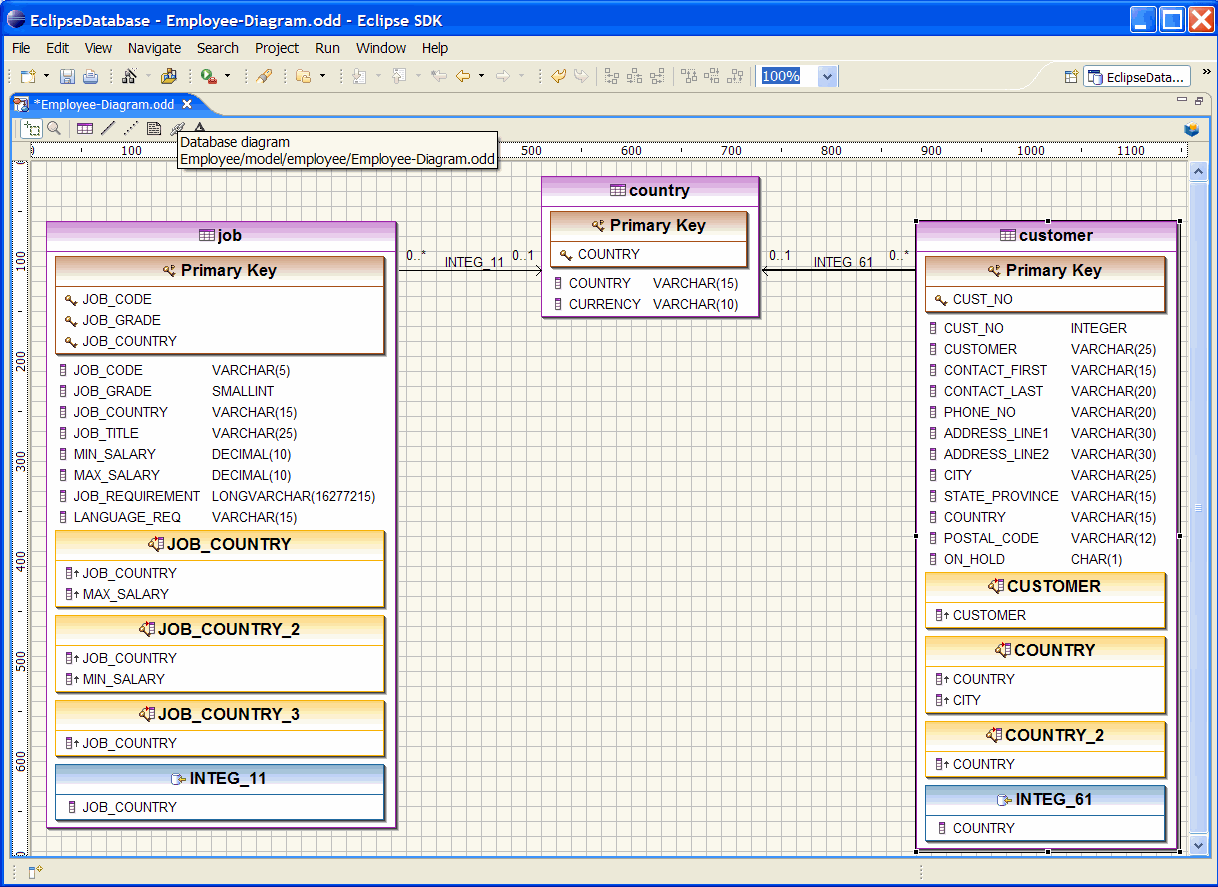1218x887 pixels.
Task: Choose the line connection tool
Action: [x=108, y=128]
